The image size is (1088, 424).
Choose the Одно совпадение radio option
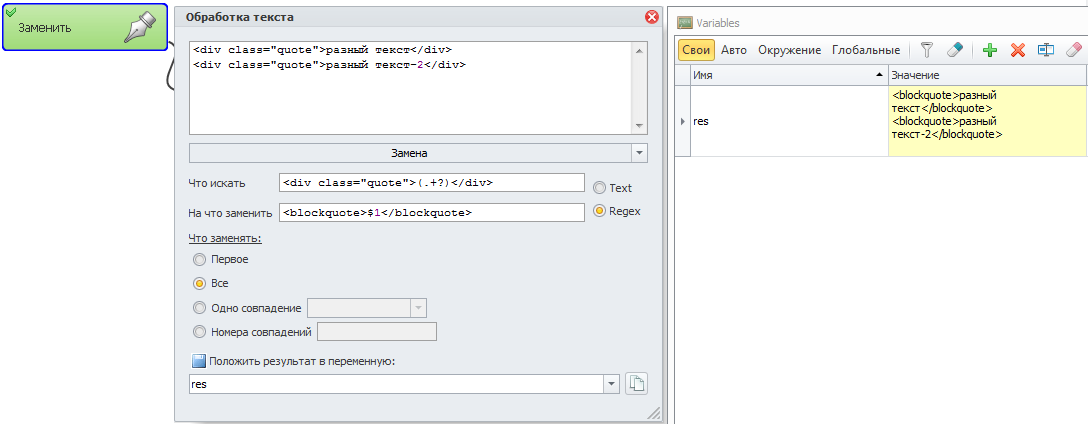(x=200, y=308)
